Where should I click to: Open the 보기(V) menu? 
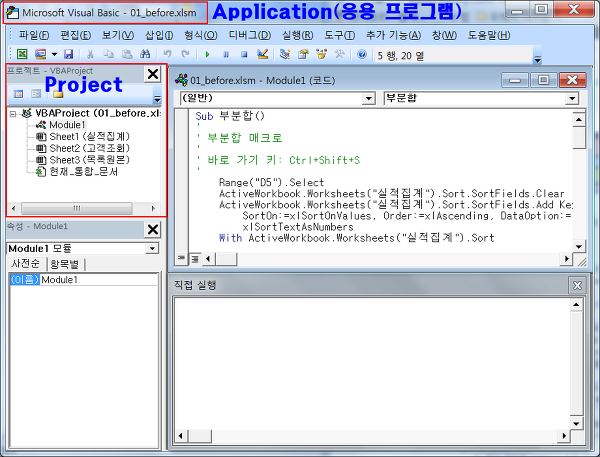[118, 35]
